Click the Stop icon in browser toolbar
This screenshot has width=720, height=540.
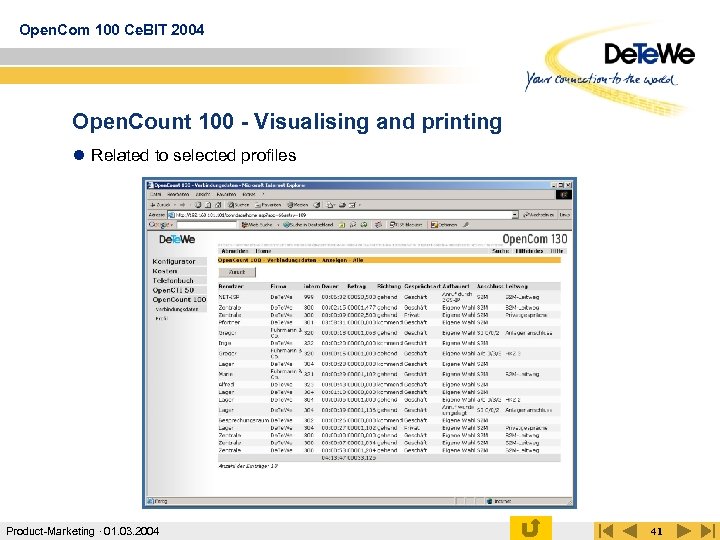(x=198, y=205)
